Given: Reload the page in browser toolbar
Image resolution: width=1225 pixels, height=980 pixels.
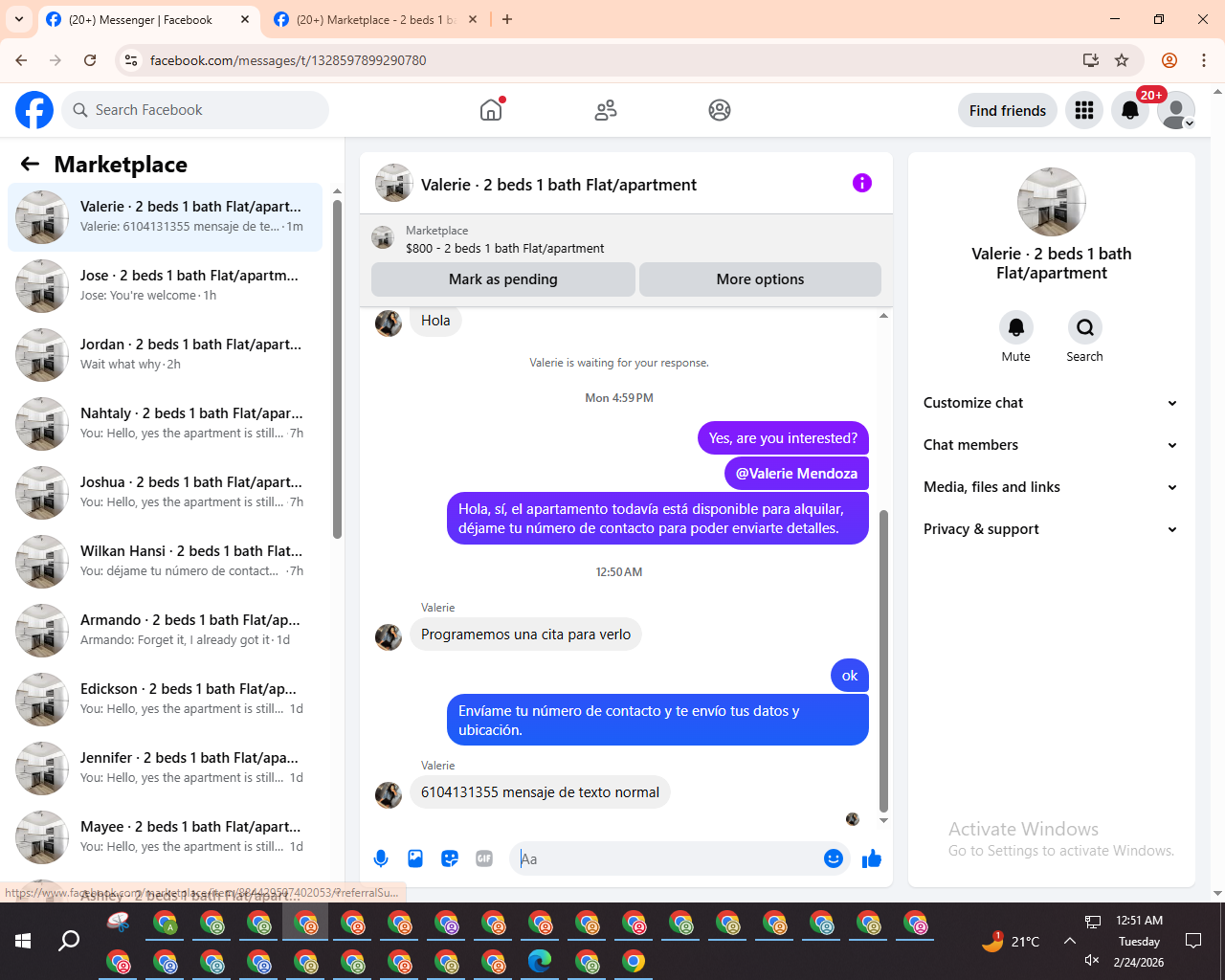Looking at the screenshot, I should pos(90,60).
